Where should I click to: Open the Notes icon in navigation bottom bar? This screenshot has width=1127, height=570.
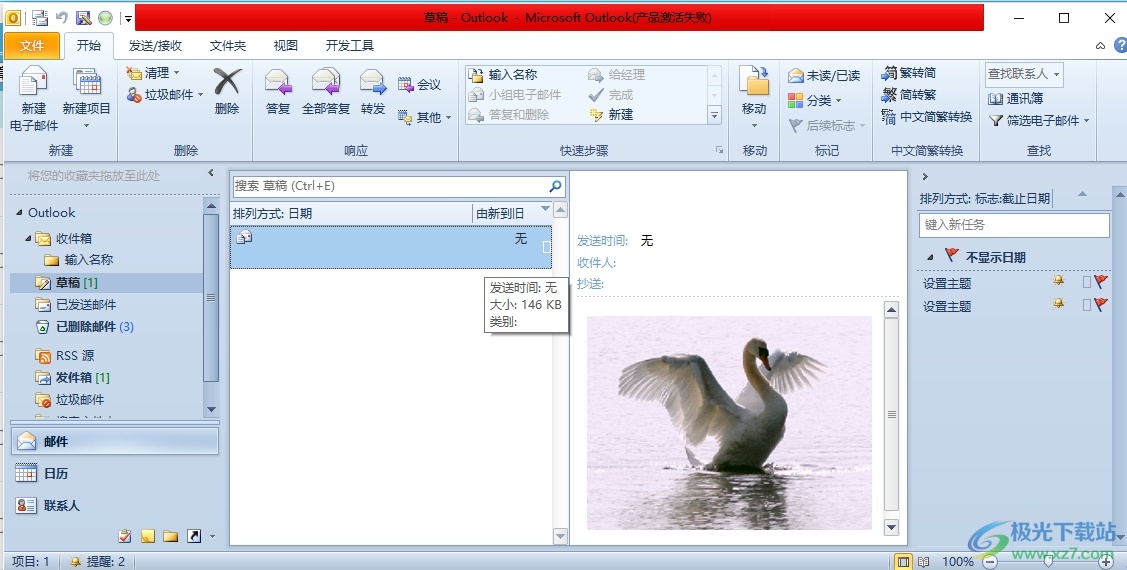[x=147, y=536]
